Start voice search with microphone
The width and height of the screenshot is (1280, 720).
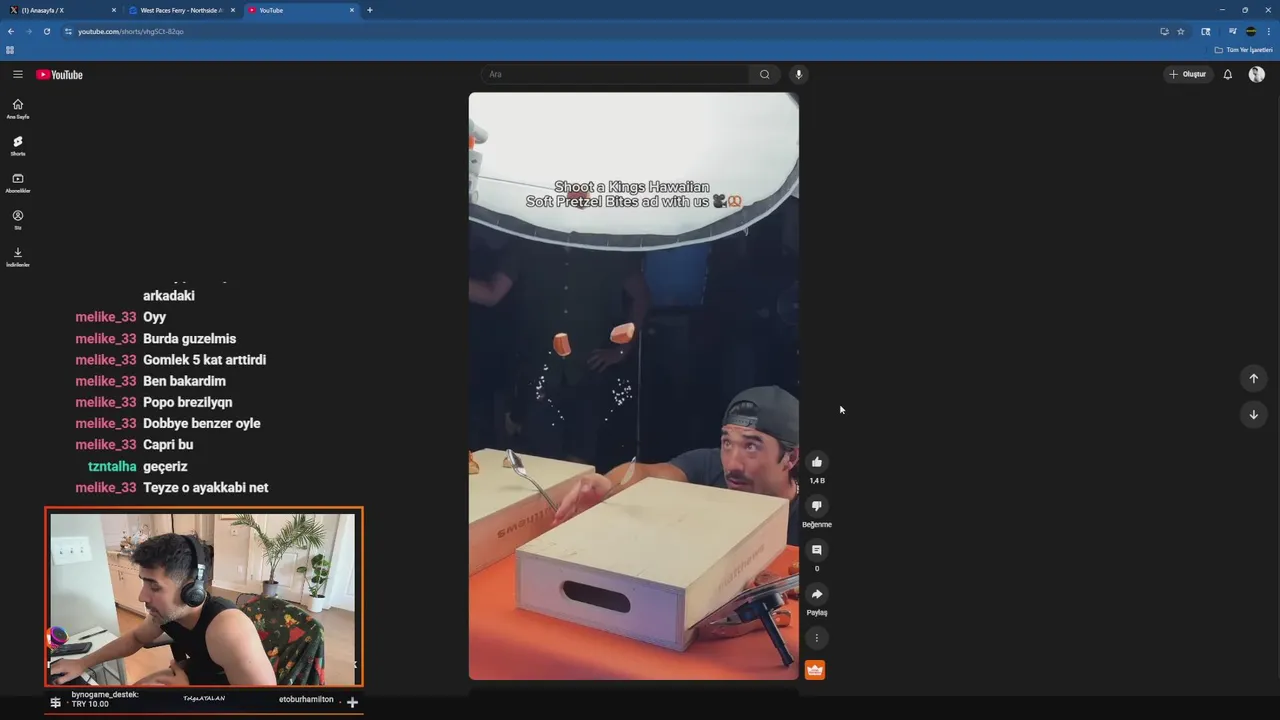(x=798, y=74)
